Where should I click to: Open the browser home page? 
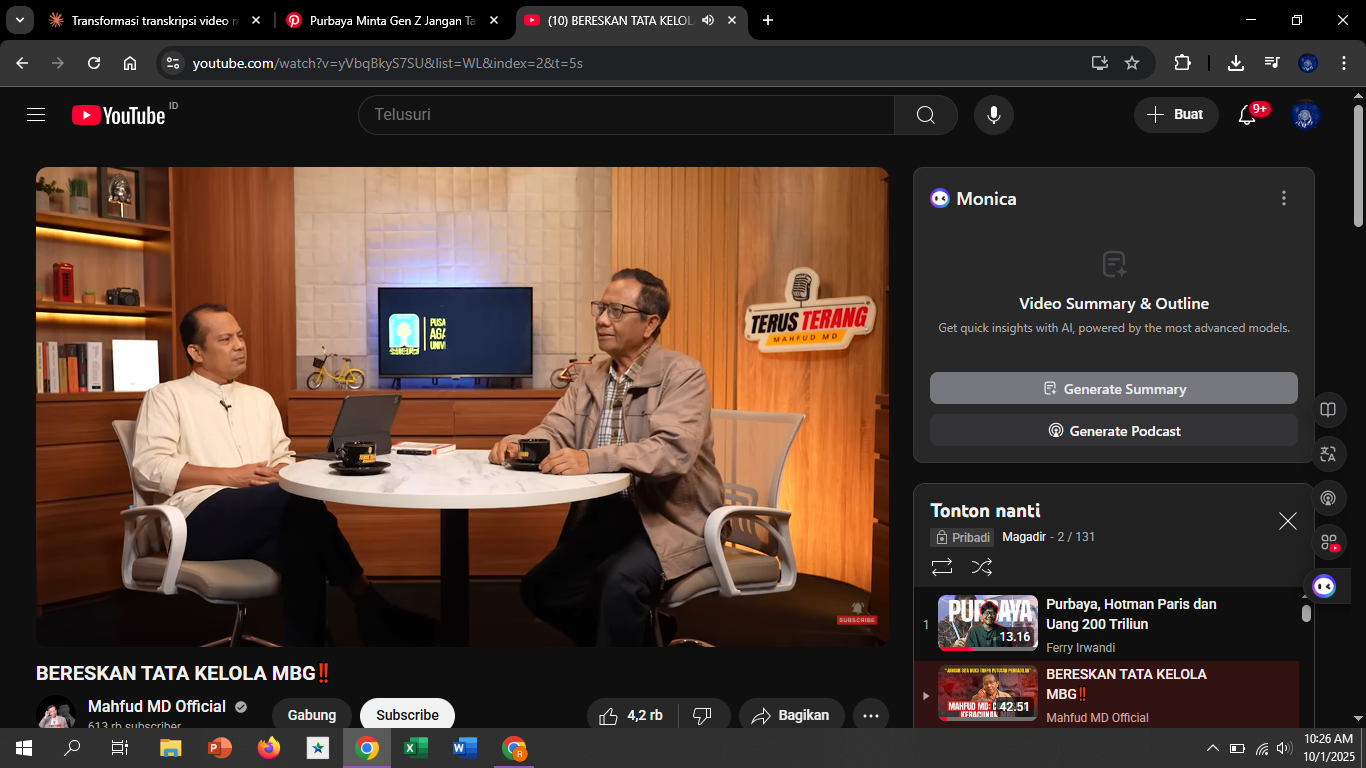[x=130, y=63]
